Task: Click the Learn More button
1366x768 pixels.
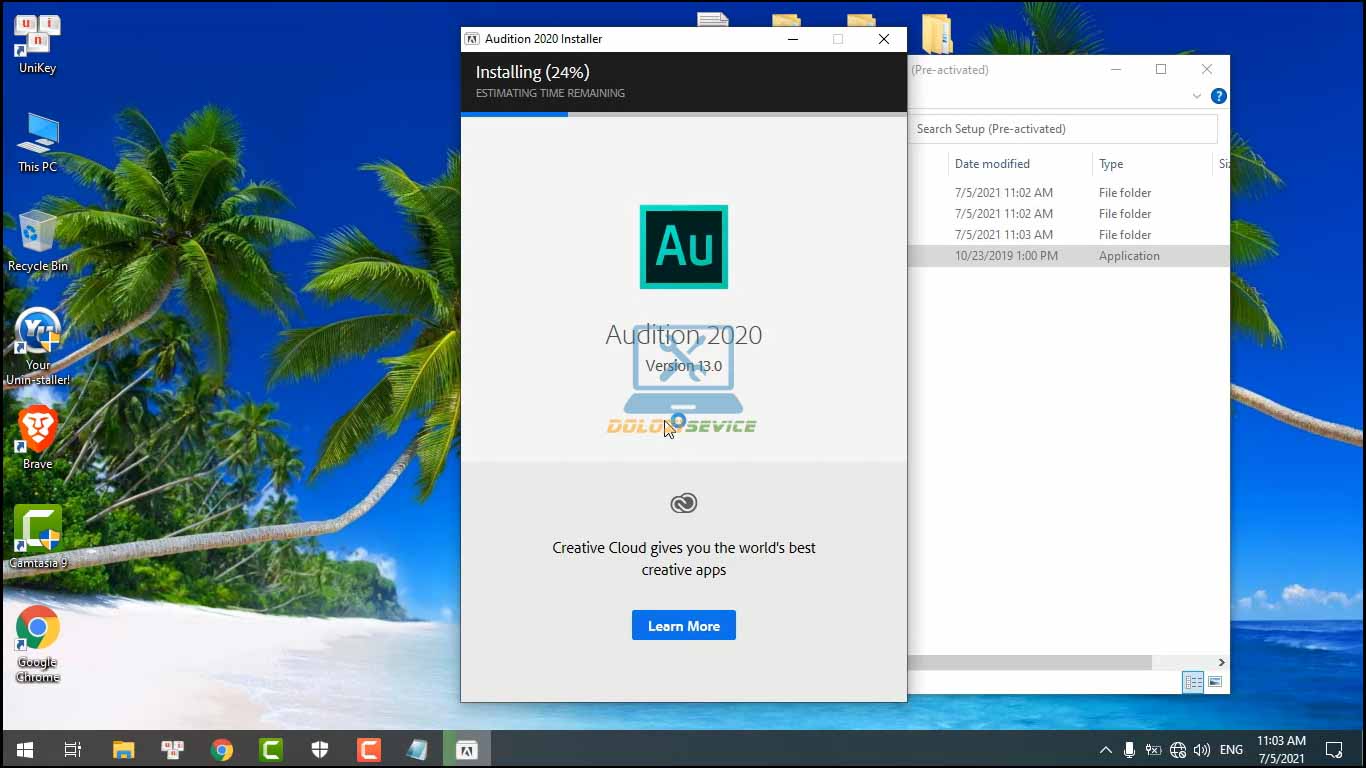Action: (x=683, y=626)
